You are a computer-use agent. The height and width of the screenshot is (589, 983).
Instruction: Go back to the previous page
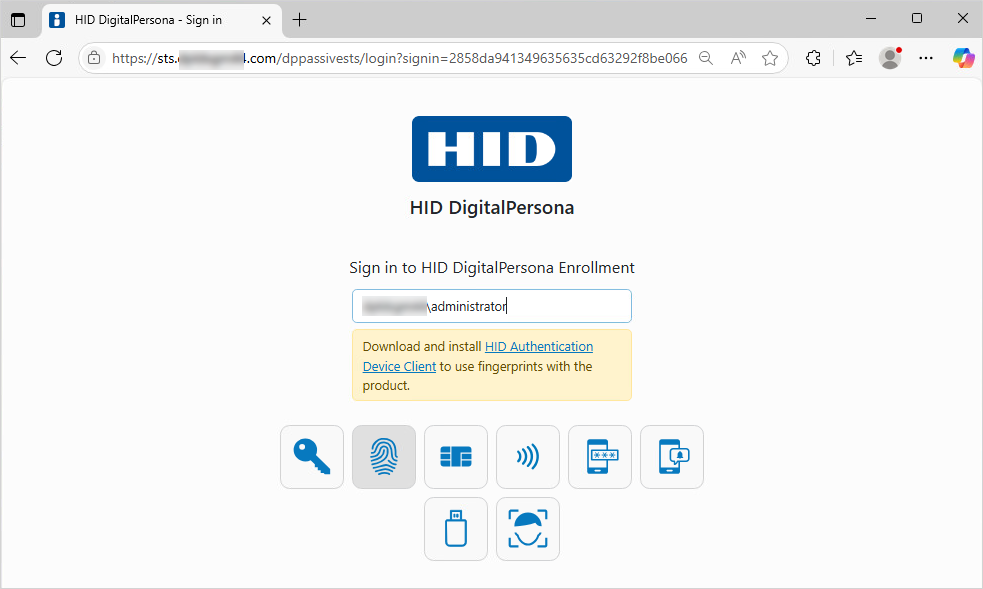(18, 58)
